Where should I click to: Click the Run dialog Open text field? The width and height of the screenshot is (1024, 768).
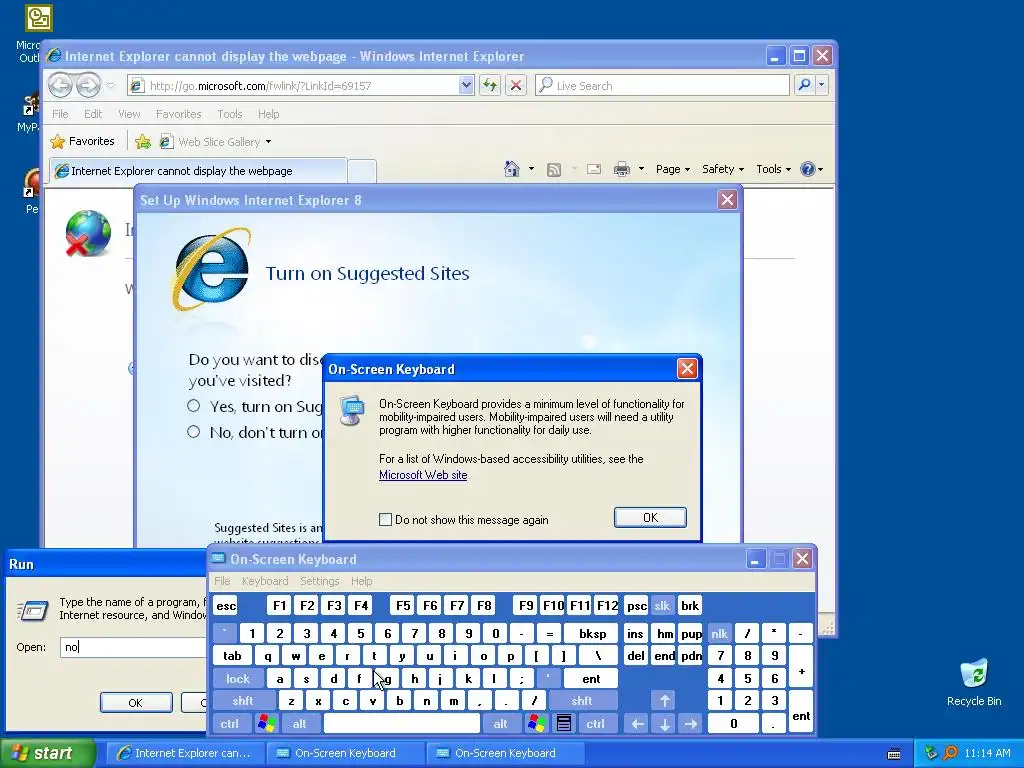click(133, 647)
